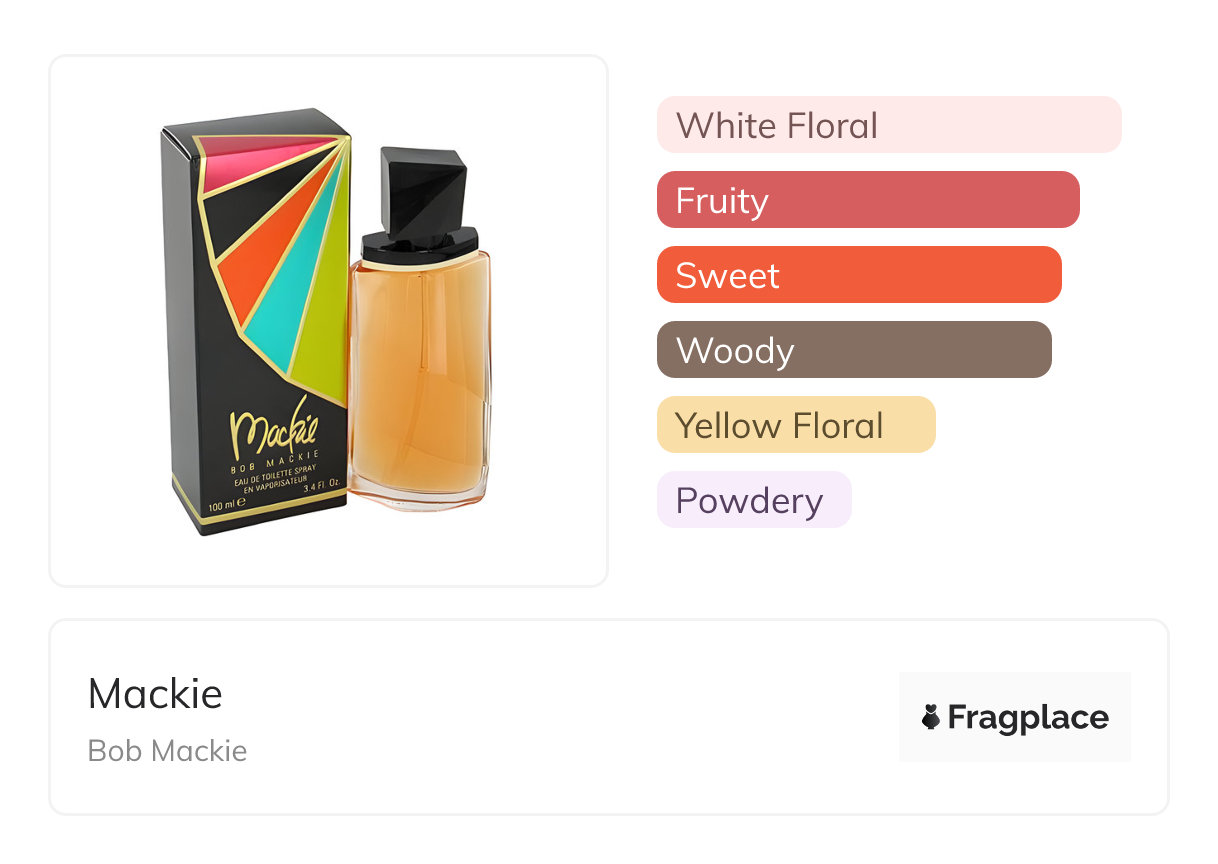Click the gold Mackie script on box

pos(272,428)
